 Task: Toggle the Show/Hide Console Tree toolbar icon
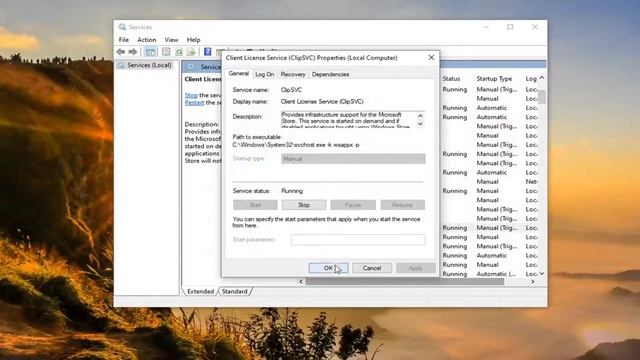tap(150, 52)
